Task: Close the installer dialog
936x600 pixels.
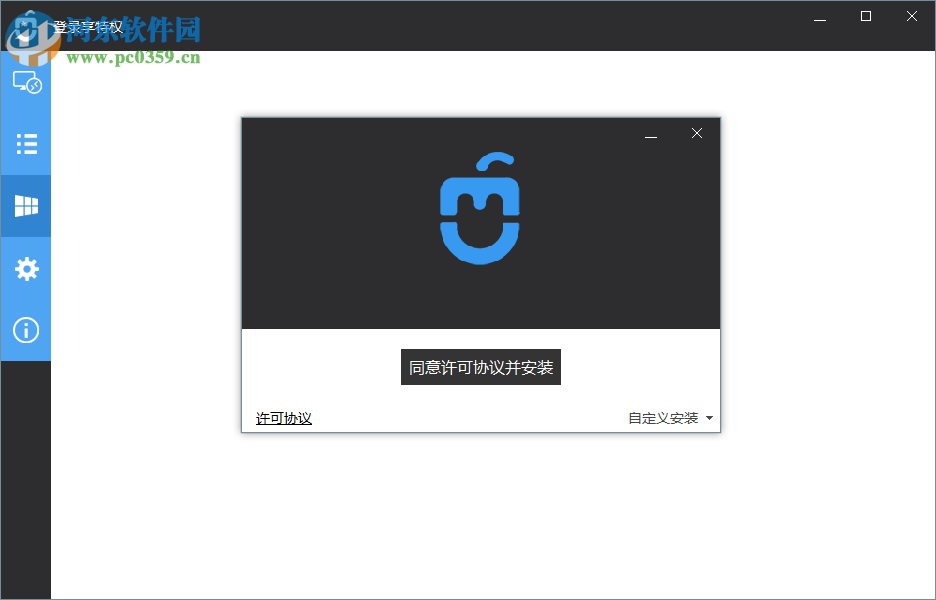Action: pos(697,132)
